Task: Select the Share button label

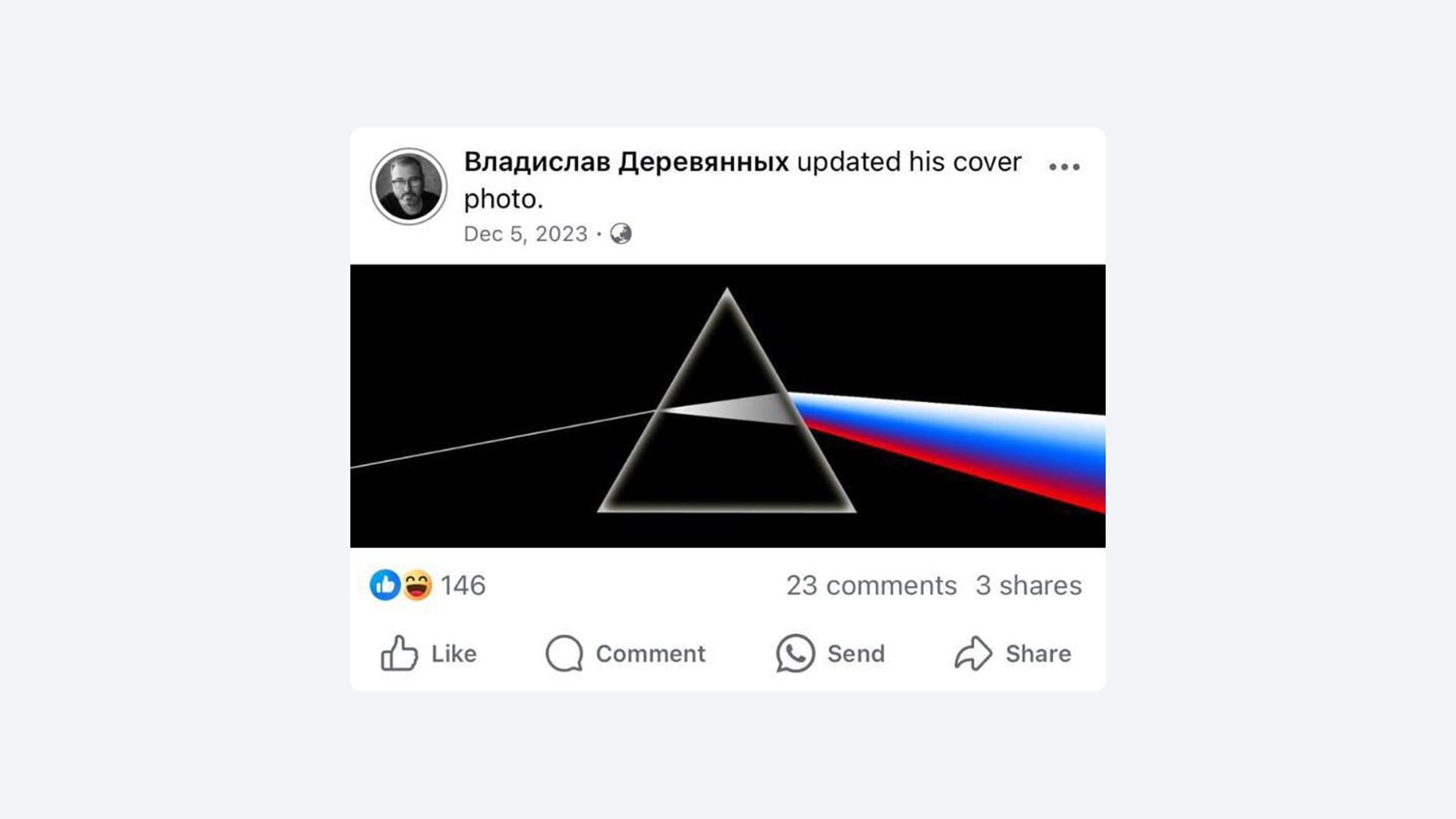Action: tap(1038, 653)
